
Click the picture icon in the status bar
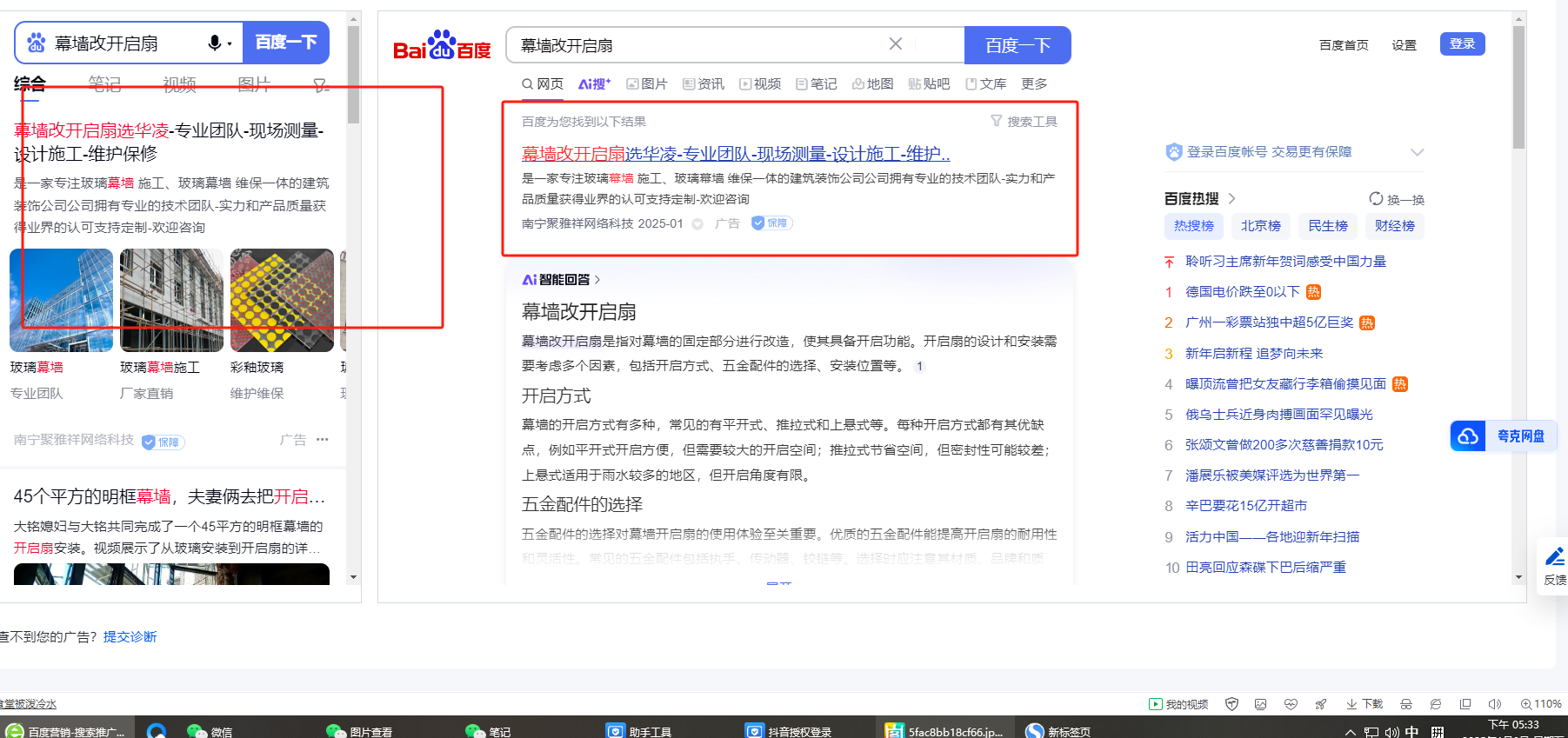tap(1260, 704)
